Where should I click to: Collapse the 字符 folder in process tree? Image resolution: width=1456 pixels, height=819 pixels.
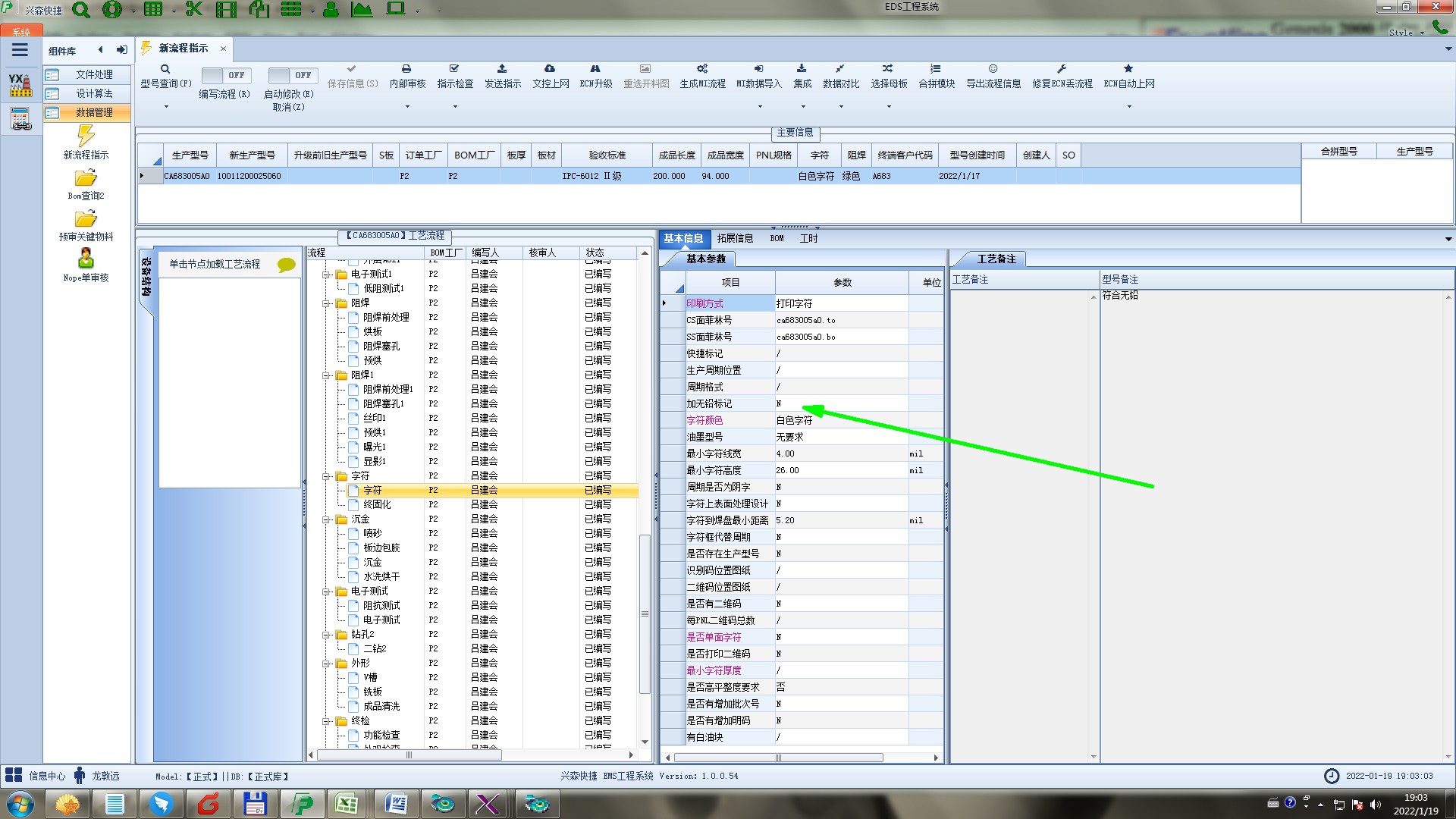click(326, 476)
